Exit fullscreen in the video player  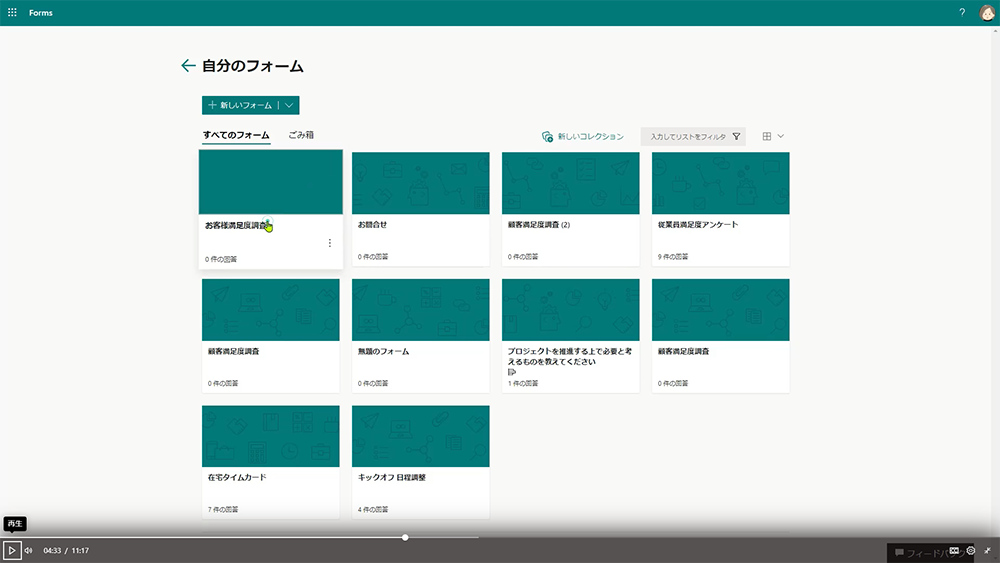(x=987, y=550)
